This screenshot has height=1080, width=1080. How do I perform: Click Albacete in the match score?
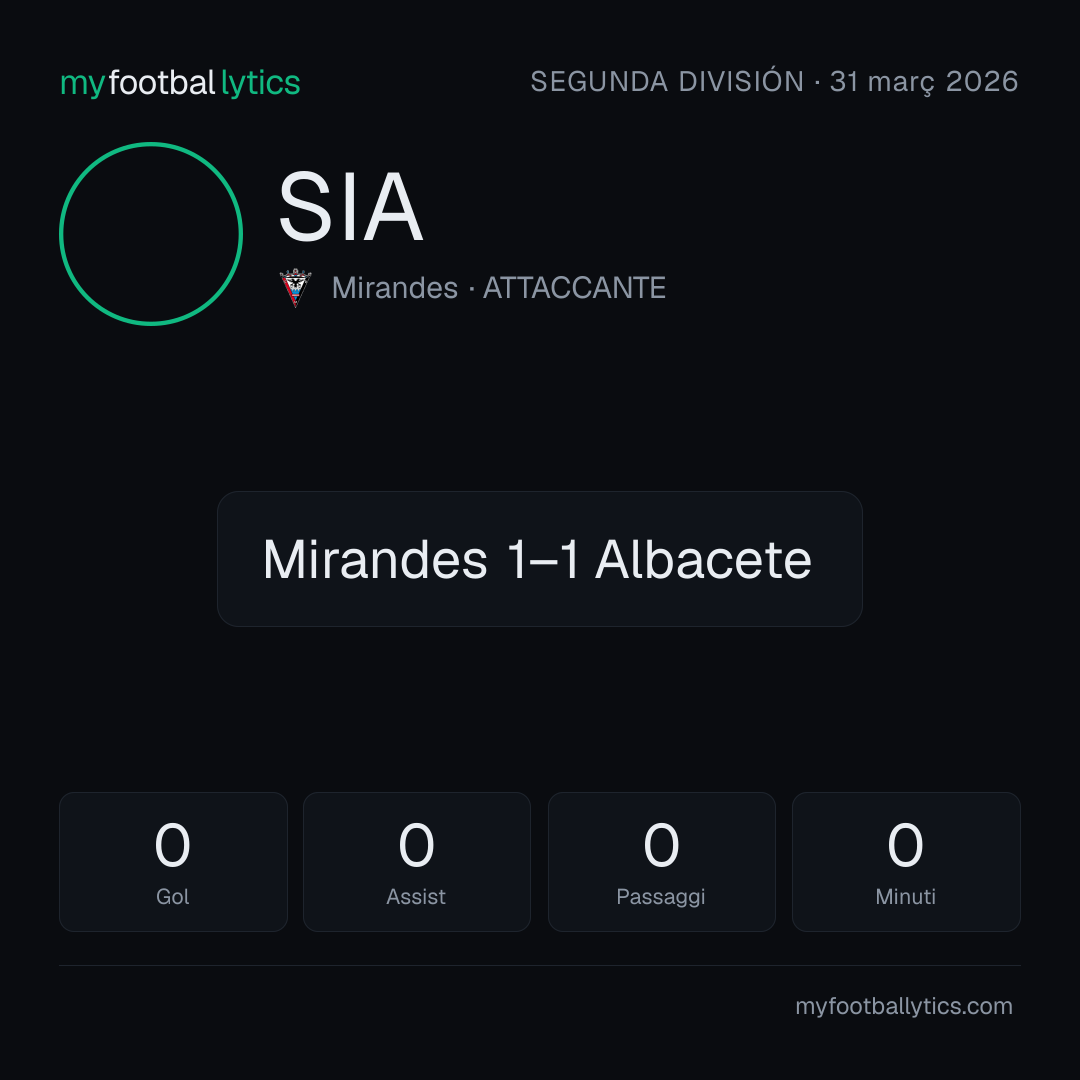pos(703,559)
